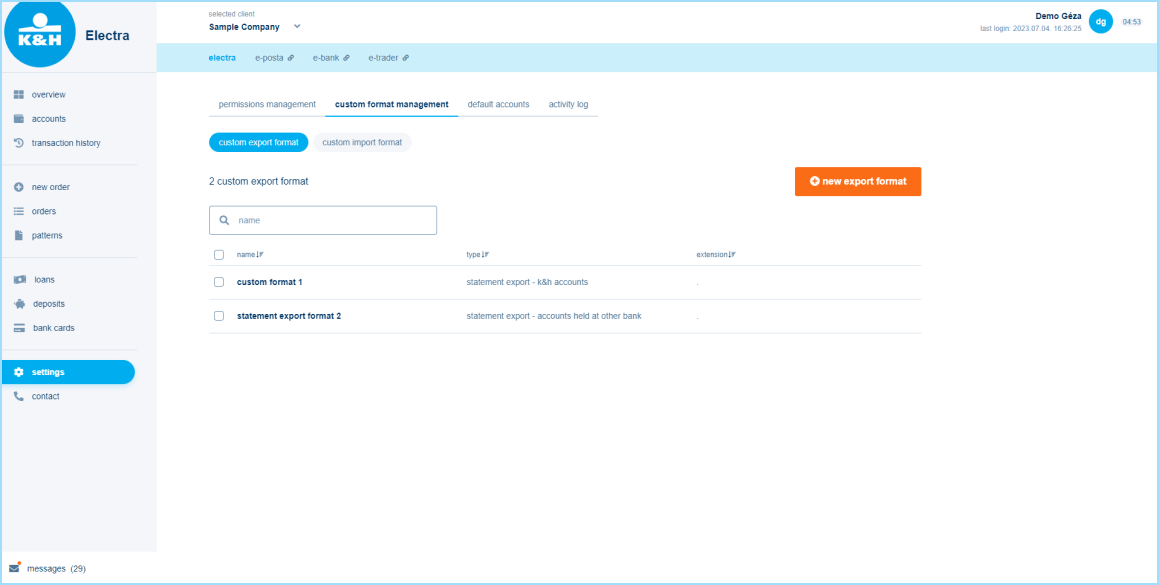Tick the checkbox for custom format 1
The image size is (1159, 585).
pos(219,282)
